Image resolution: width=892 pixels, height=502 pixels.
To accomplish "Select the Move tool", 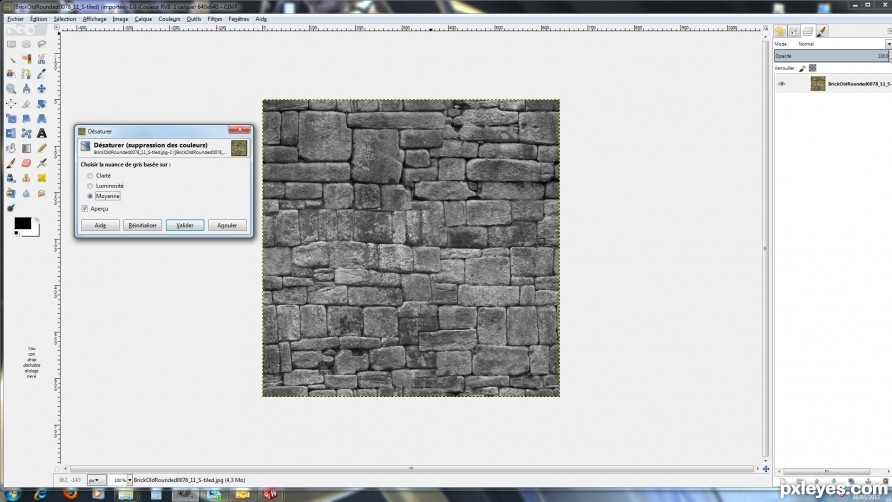I will [x=42, y=89].
